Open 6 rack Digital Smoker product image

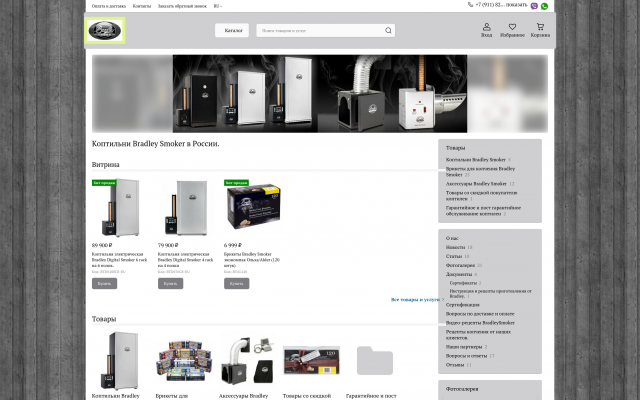pos(120,208)
